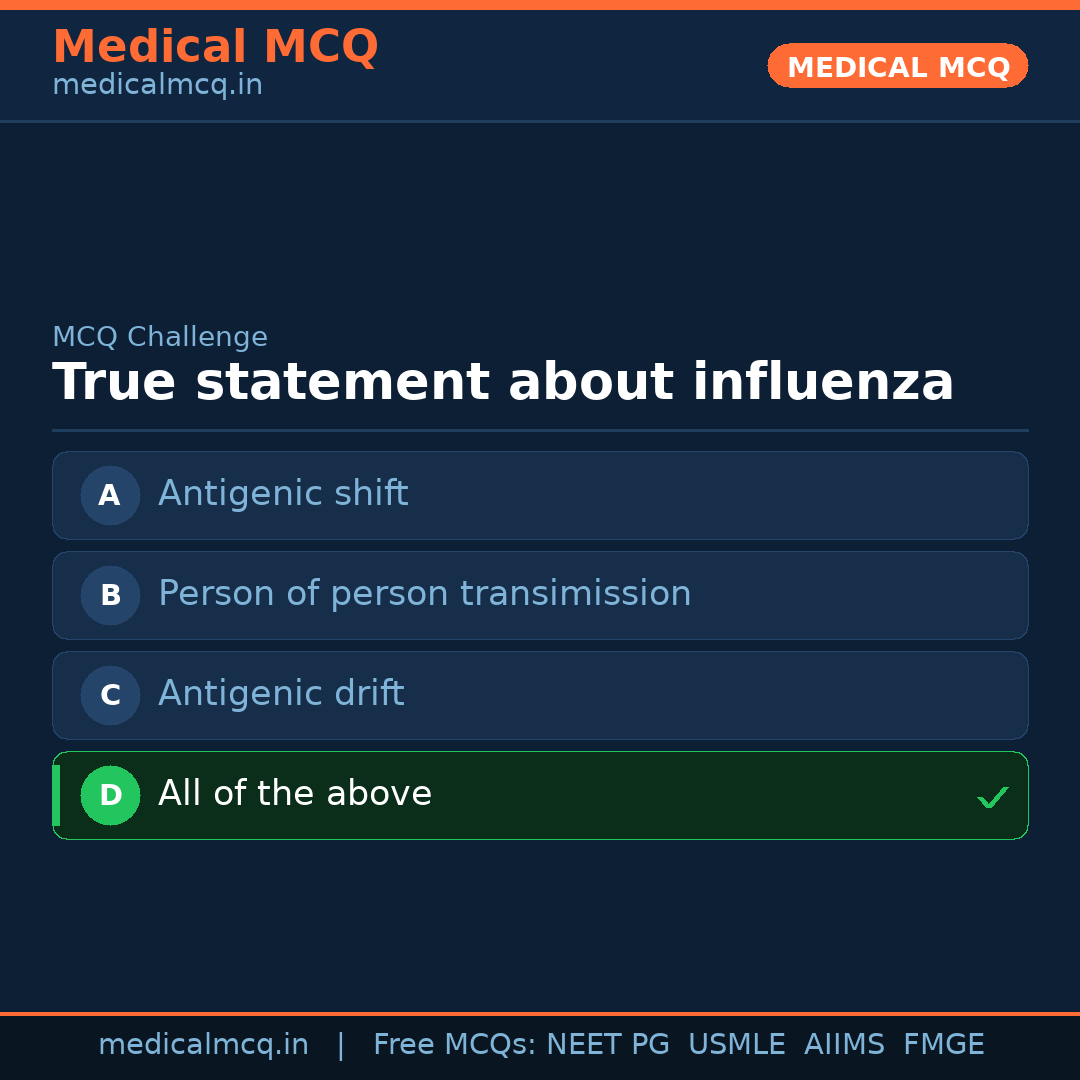This screenshot has width=1080, height=1080.
Task: Click the 'Medical MCQ' orange title
Action: tap(215, 47)
